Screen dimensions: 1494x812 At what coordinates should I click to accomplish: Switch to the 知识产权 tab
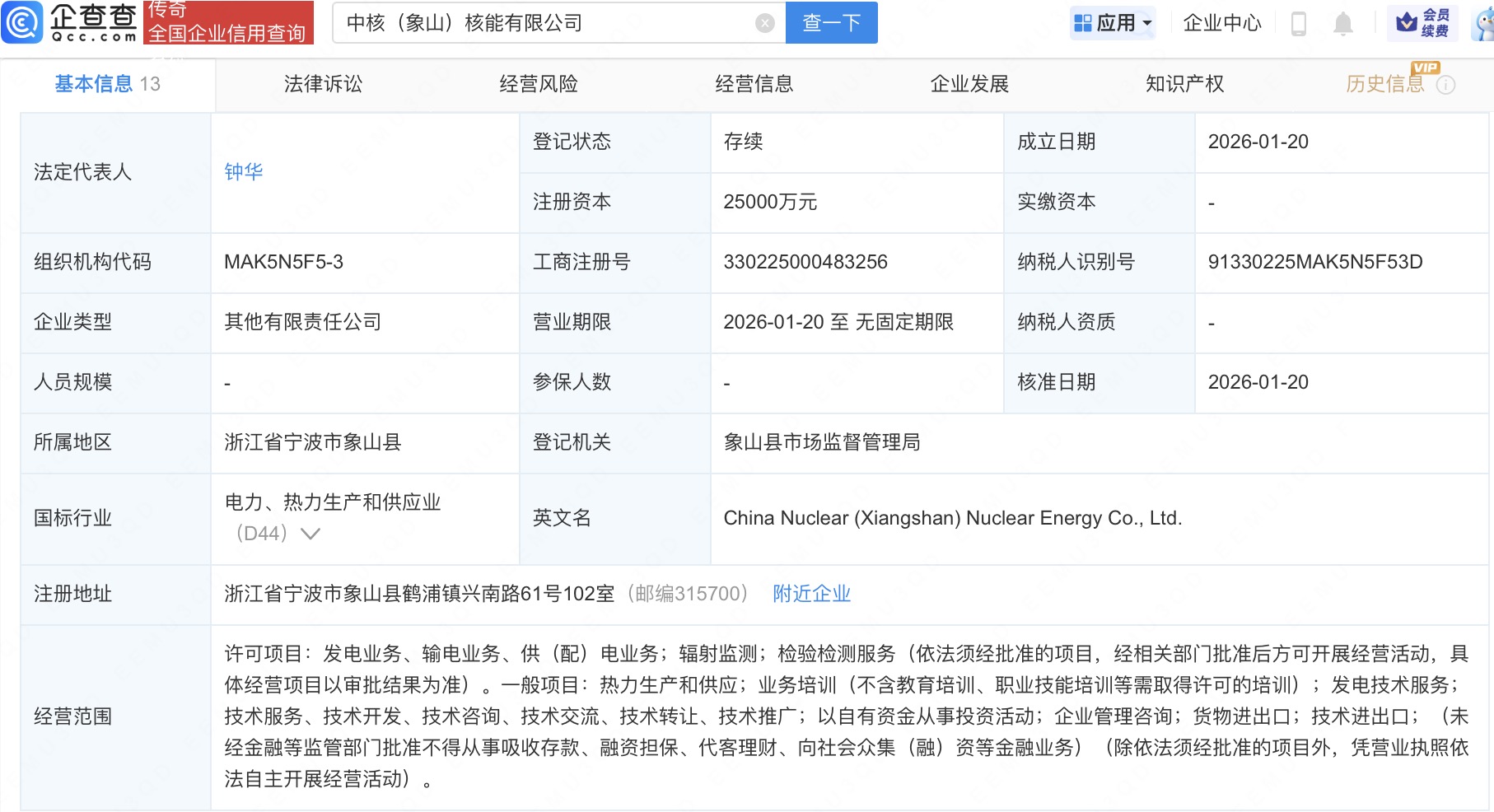click(x=1184, y=83)
